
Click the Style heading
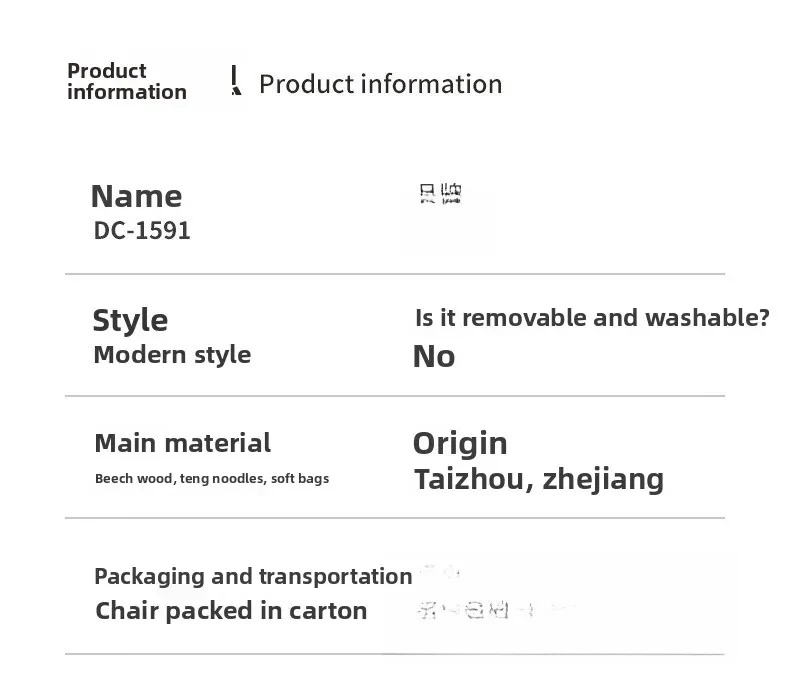130,320
